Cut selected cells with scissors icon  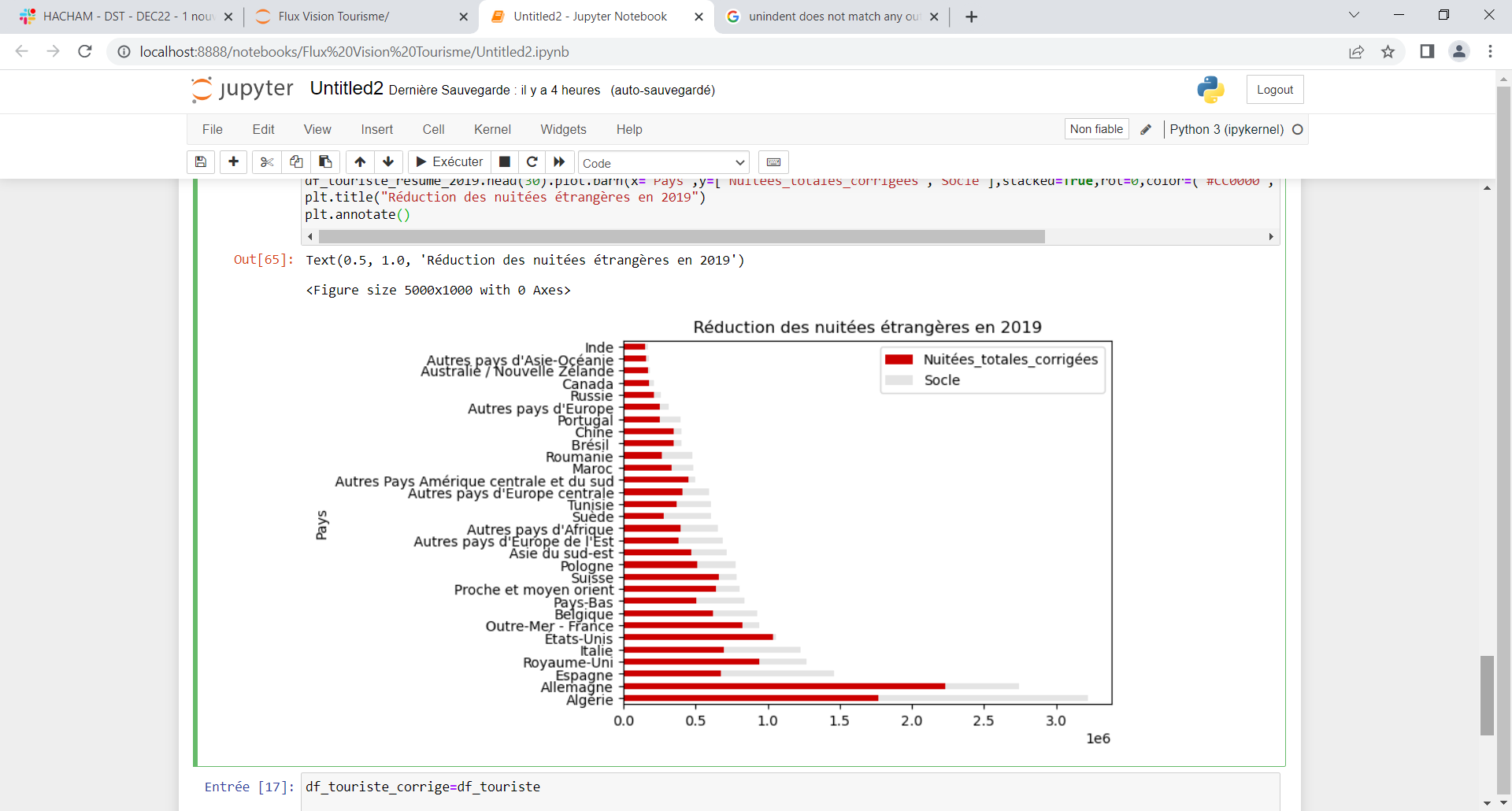[x=267, y=162]
